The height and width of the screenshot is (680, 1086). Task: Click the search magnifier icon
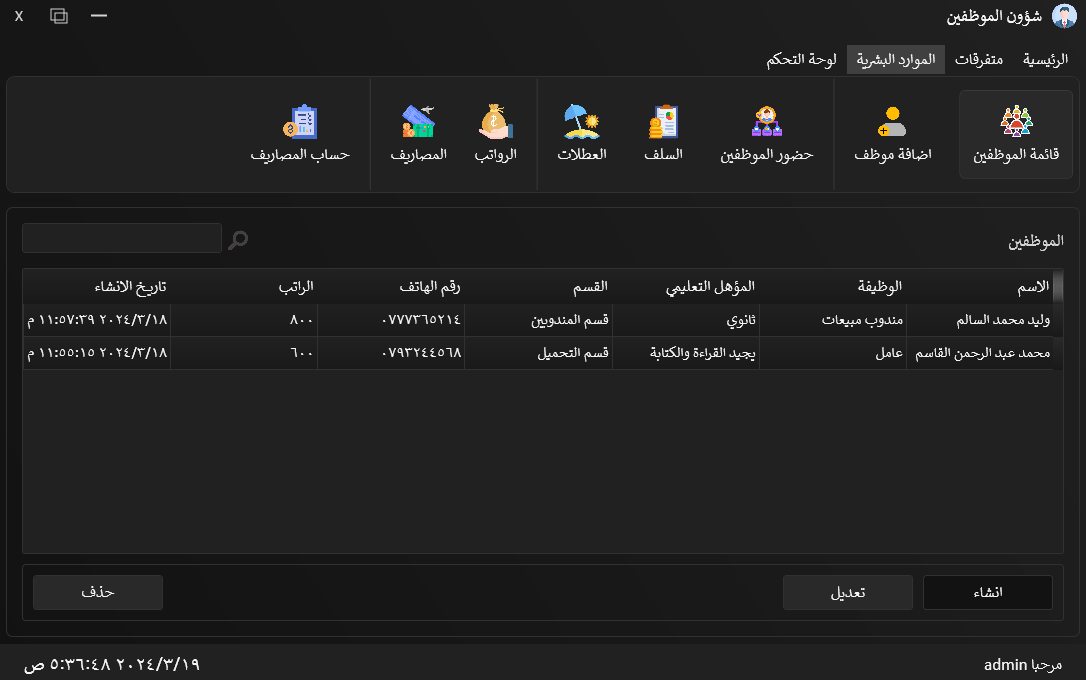[238, 240]
